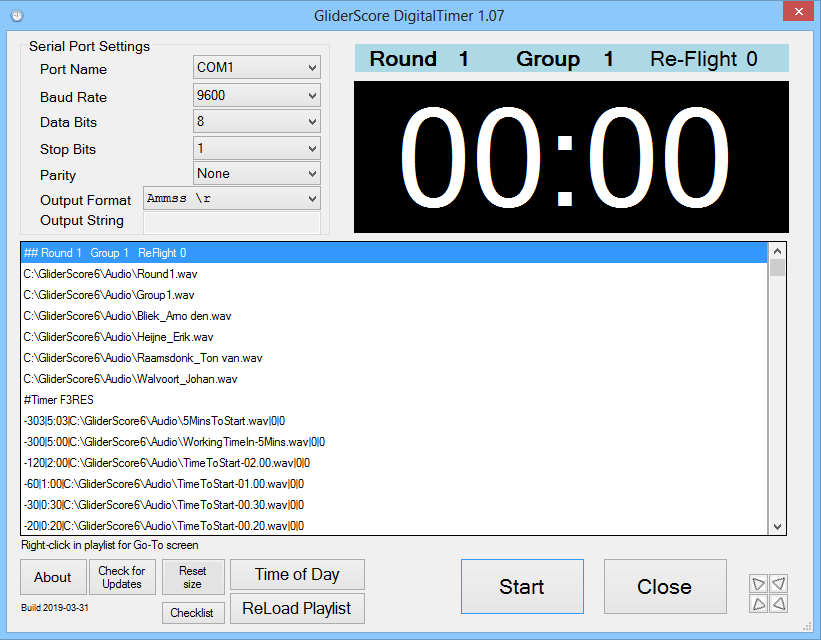Click the About button
The image size is (821, 640).
click(x=53, y=577)
